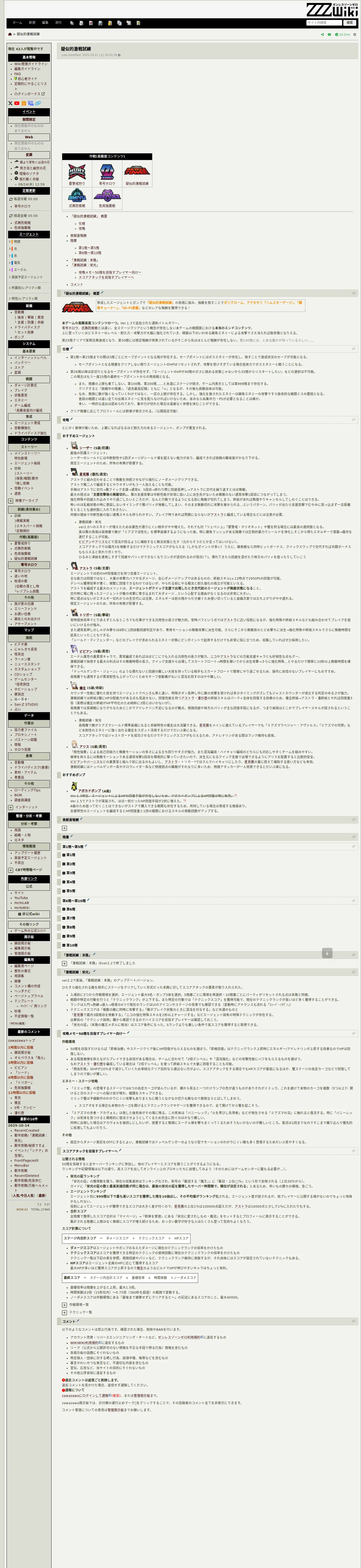This screenshot has width=361, height=1568.
Task: Open MenuBar link in sidebar
Action: click(21, 1165)
